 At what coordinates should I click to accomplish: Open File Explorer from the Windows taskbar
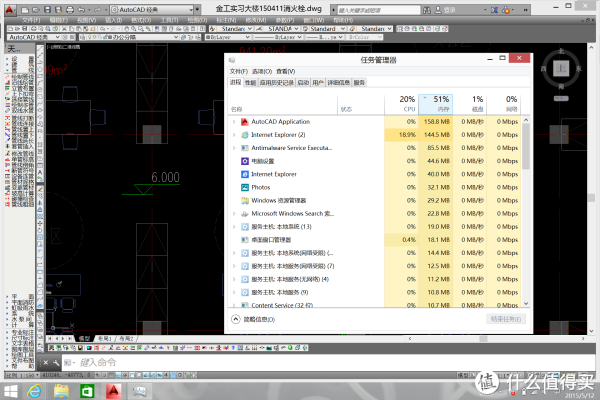point(61,391)
